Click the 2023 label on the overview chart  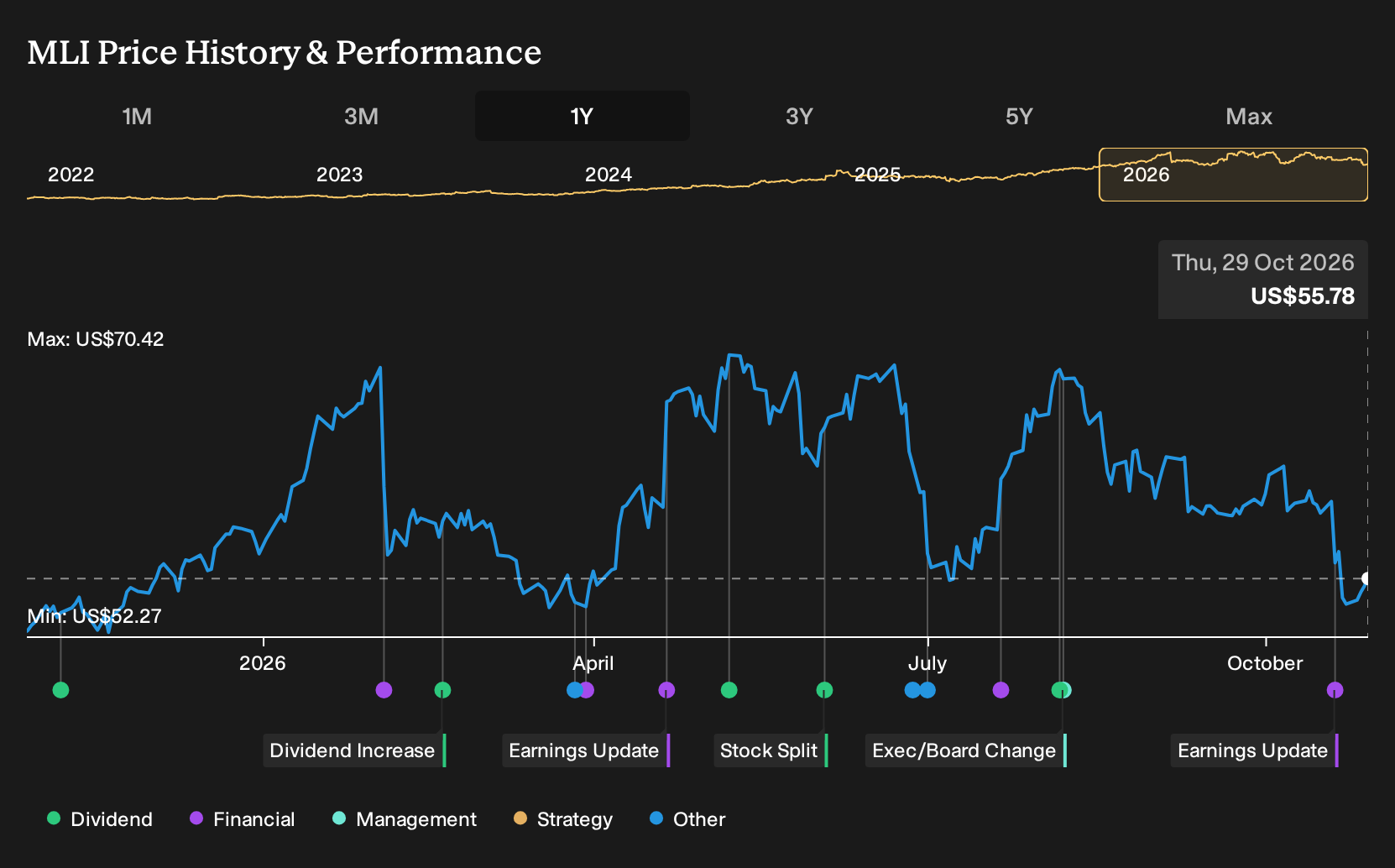coord(339,175)
